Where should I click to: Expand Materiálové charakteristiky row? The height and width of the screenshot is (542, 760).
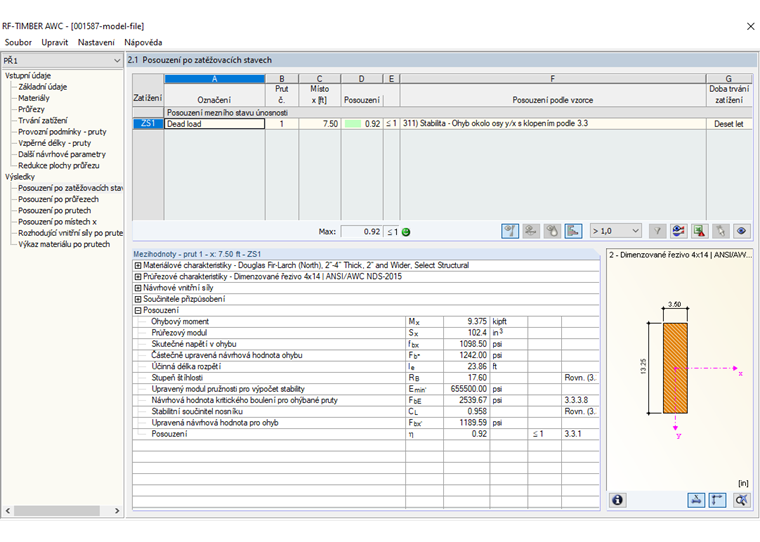tap(138, 265)
